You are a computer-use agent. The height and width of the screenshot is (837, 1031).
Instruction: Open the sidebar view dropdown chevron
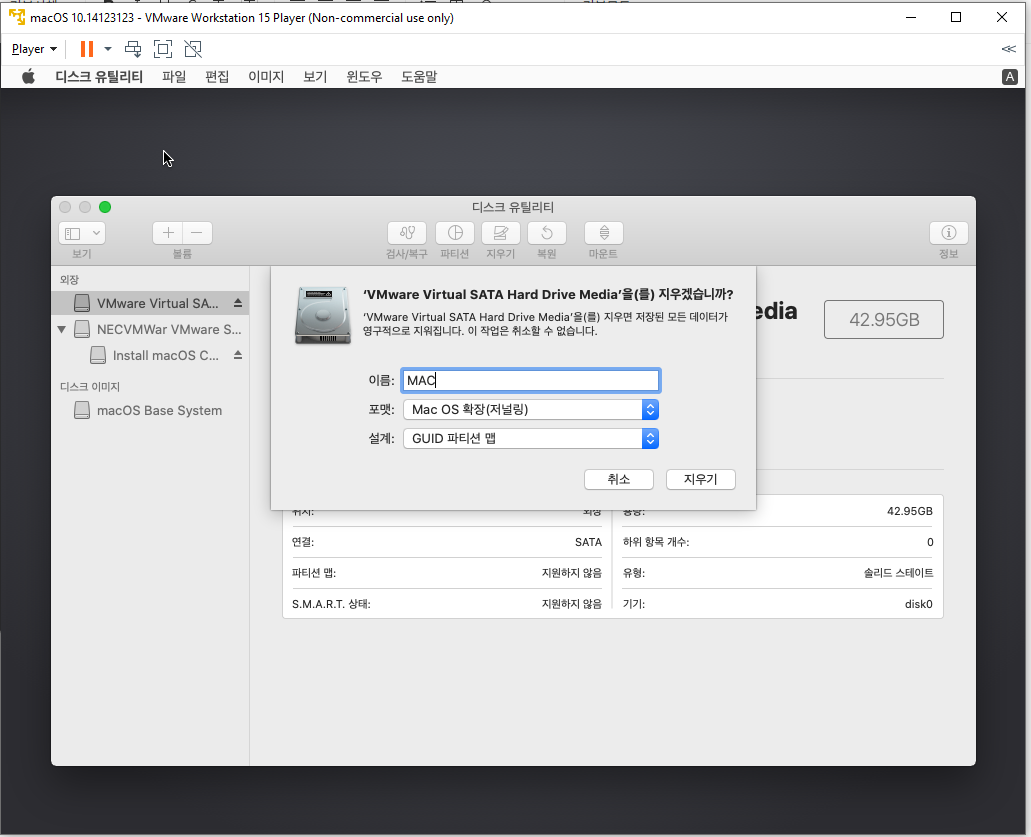96,233
